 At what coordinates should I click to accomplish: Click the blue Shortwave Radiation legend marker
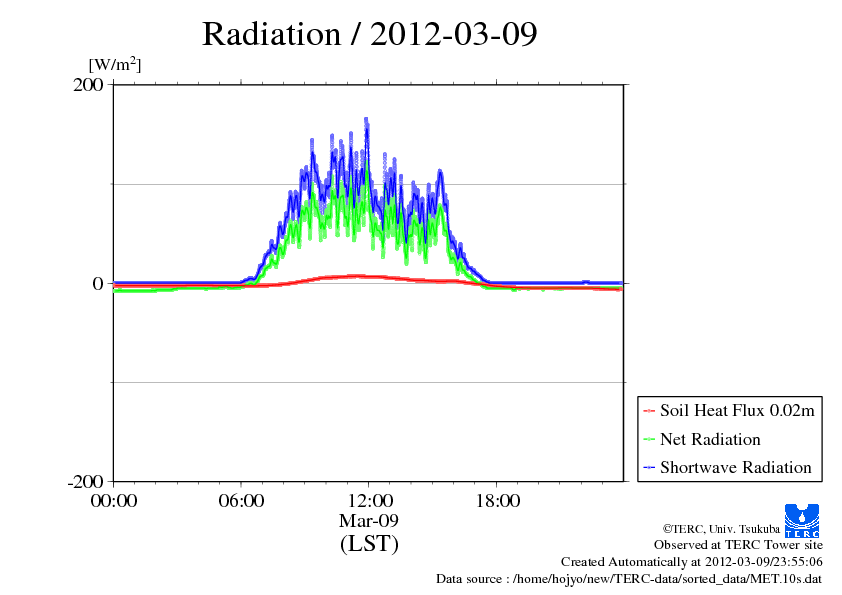coord(649,467)
